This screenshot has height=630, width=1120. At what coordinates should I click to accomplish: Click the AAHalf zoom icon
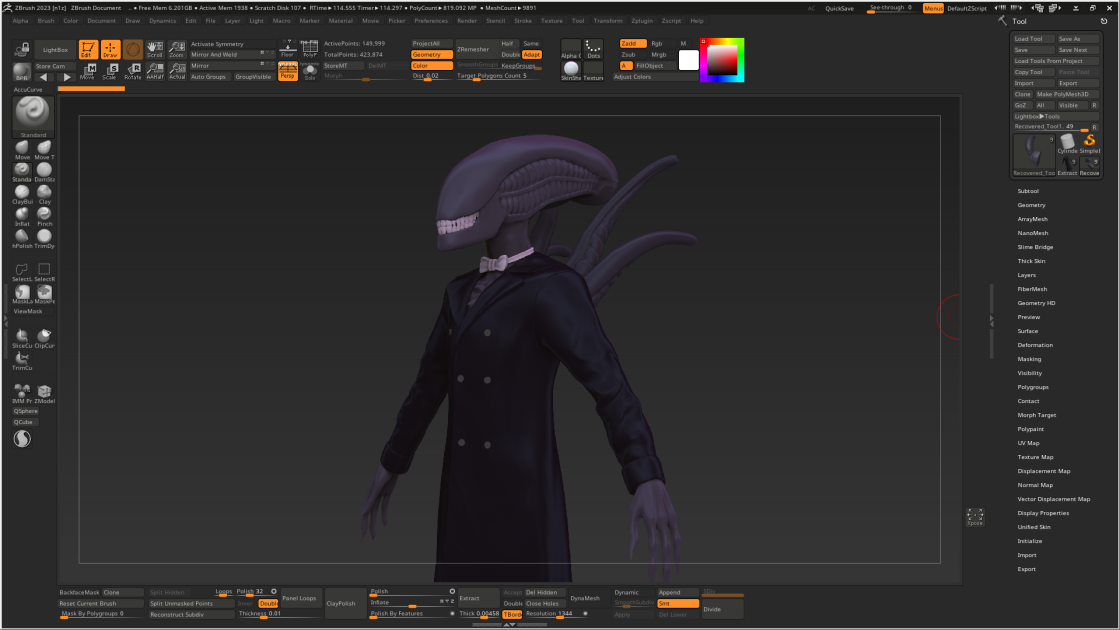[x=154, y=71]
